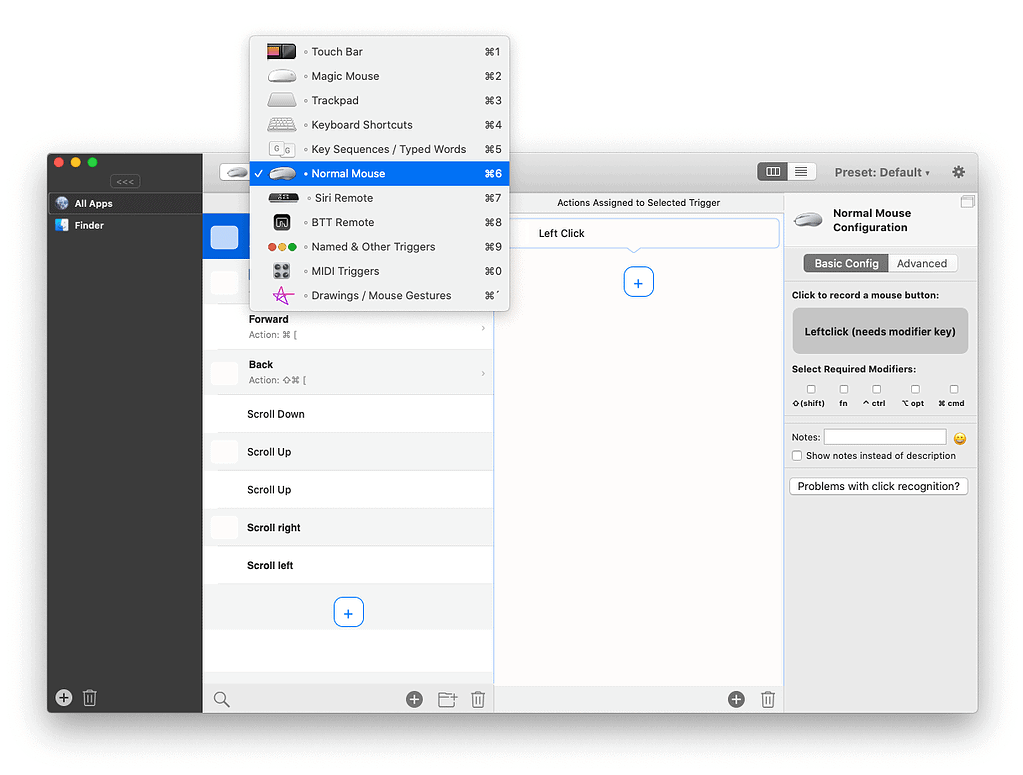Switch to Basic Config tab
The width and height of the screenshot is (1023, 775).
(846, 263)
